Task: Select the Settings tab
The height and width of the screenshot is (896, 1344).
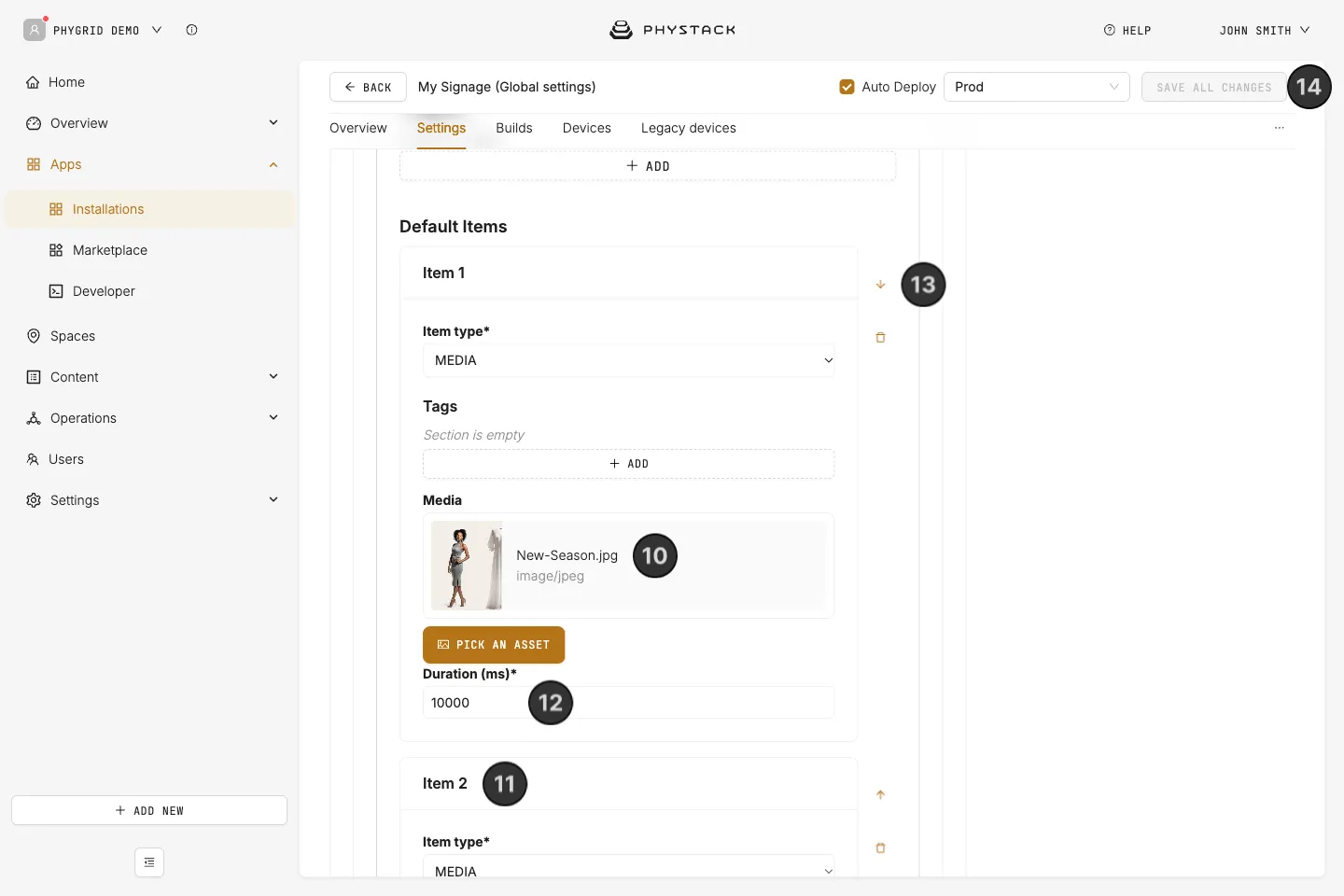Action: point(441,128)
